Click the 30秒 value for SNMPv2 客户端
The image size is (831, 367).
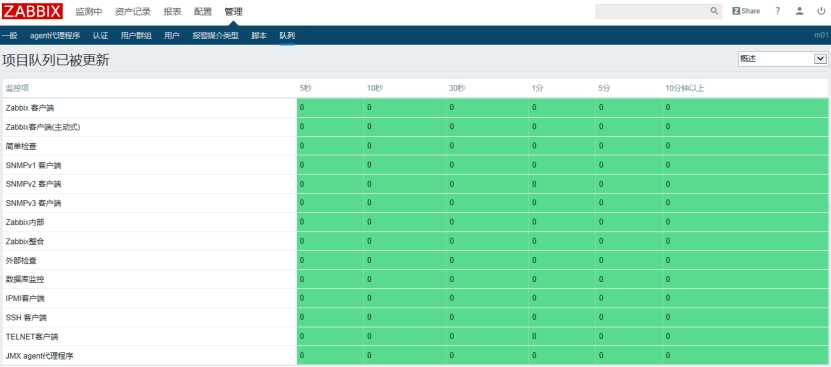[452, 184]
